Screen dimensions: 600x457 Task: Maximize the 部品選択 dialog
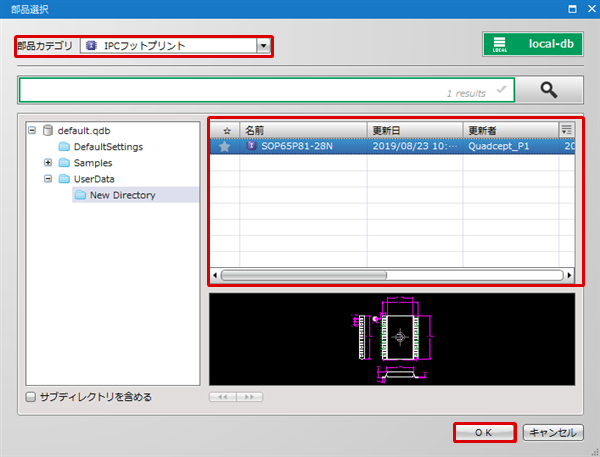[572, 9]
